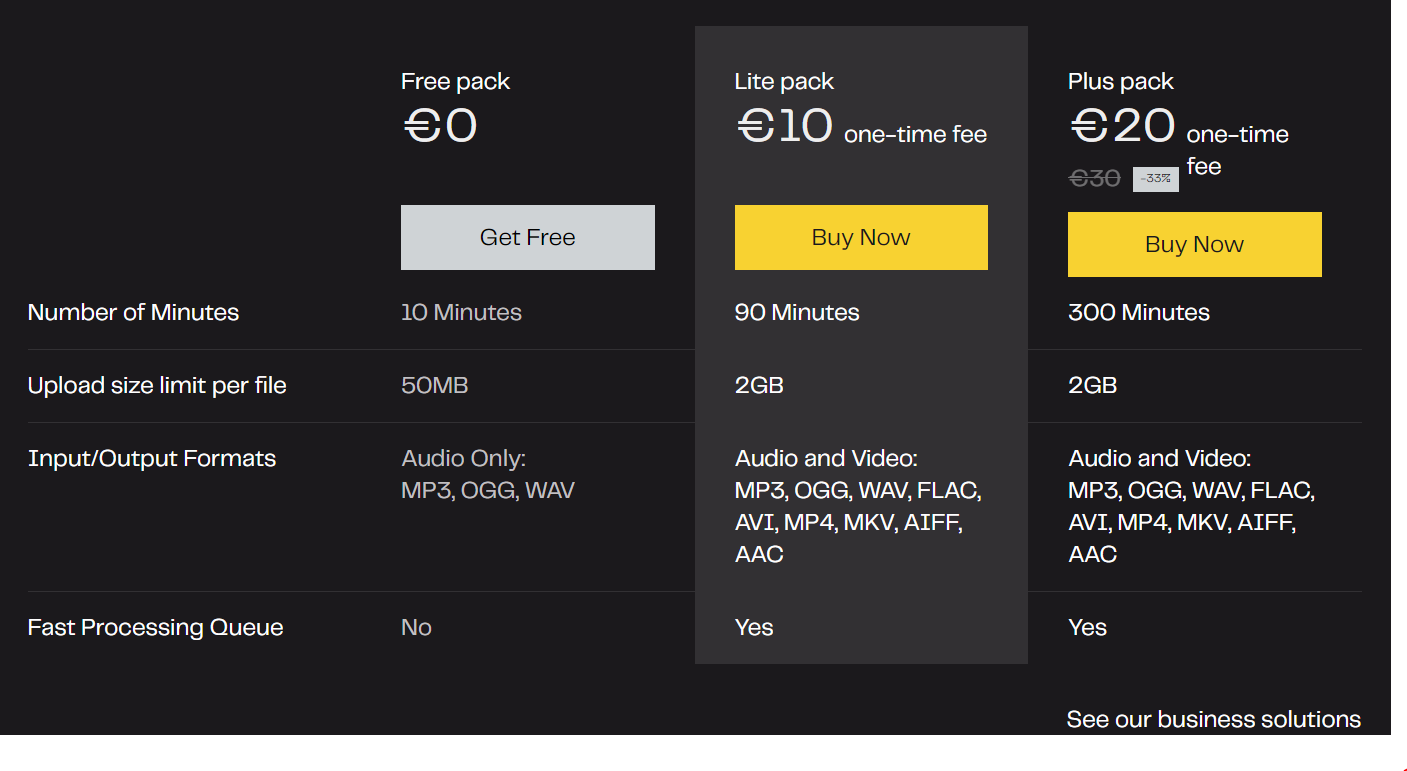Click the 300 Minutes value for the Plus pack

(1138, 312)
